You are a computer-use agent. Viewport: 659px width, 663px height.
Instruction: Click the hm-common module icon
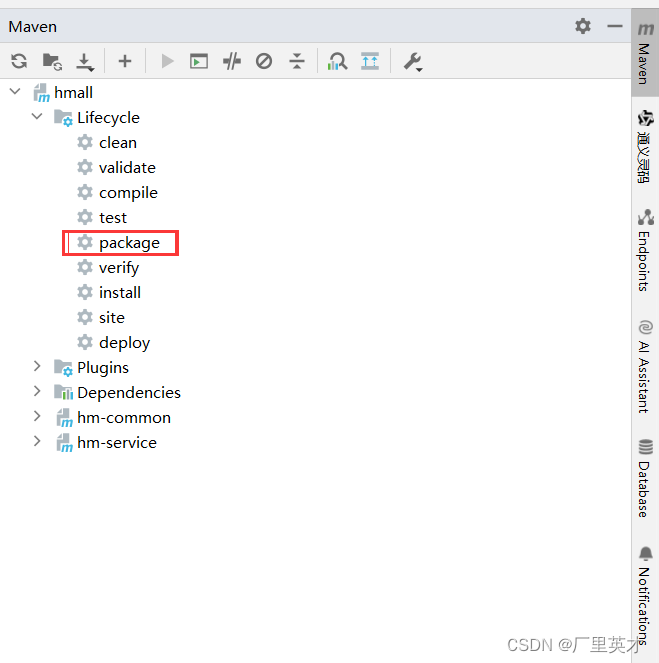pos(65,418)
